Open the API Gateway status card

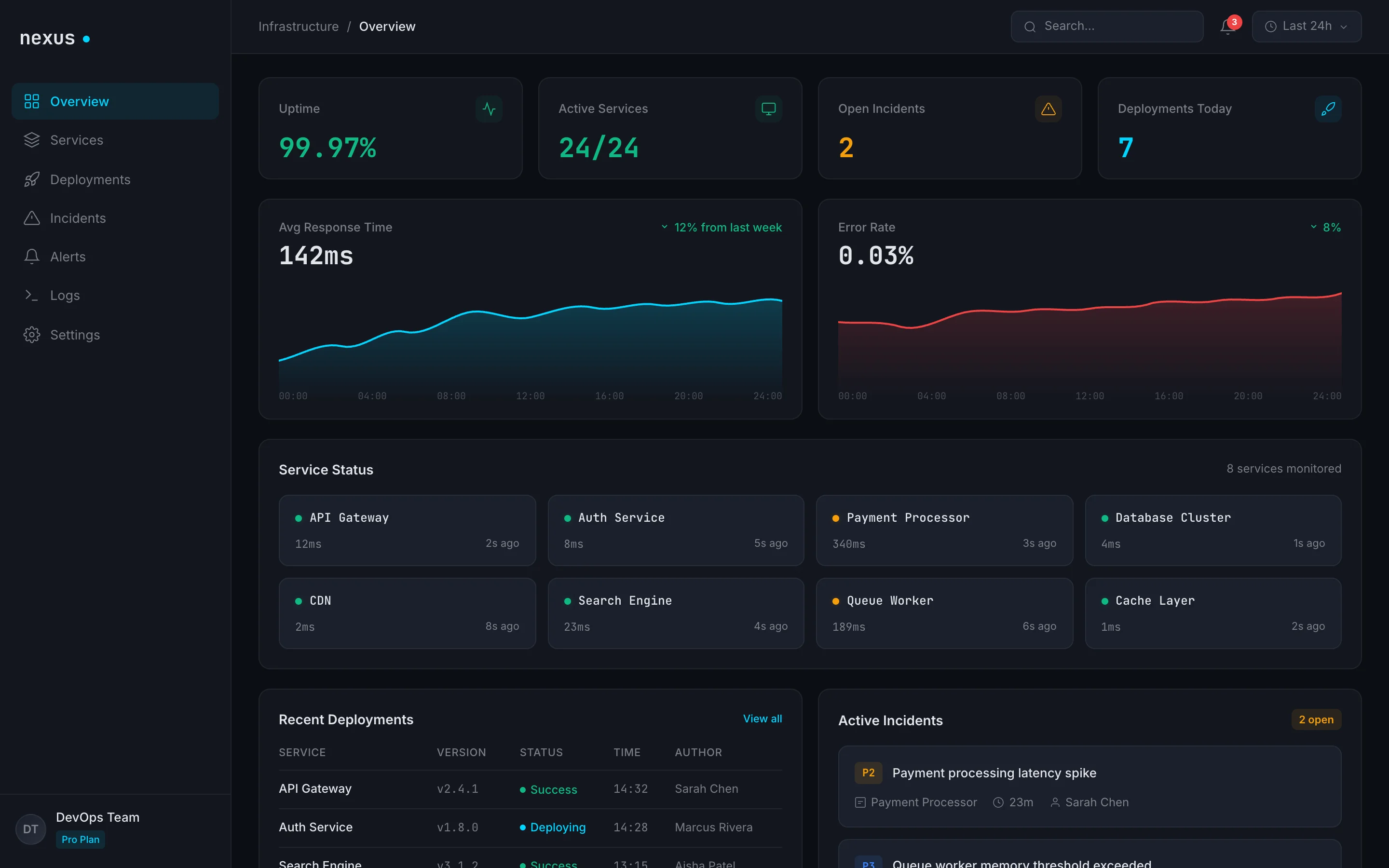407,530
